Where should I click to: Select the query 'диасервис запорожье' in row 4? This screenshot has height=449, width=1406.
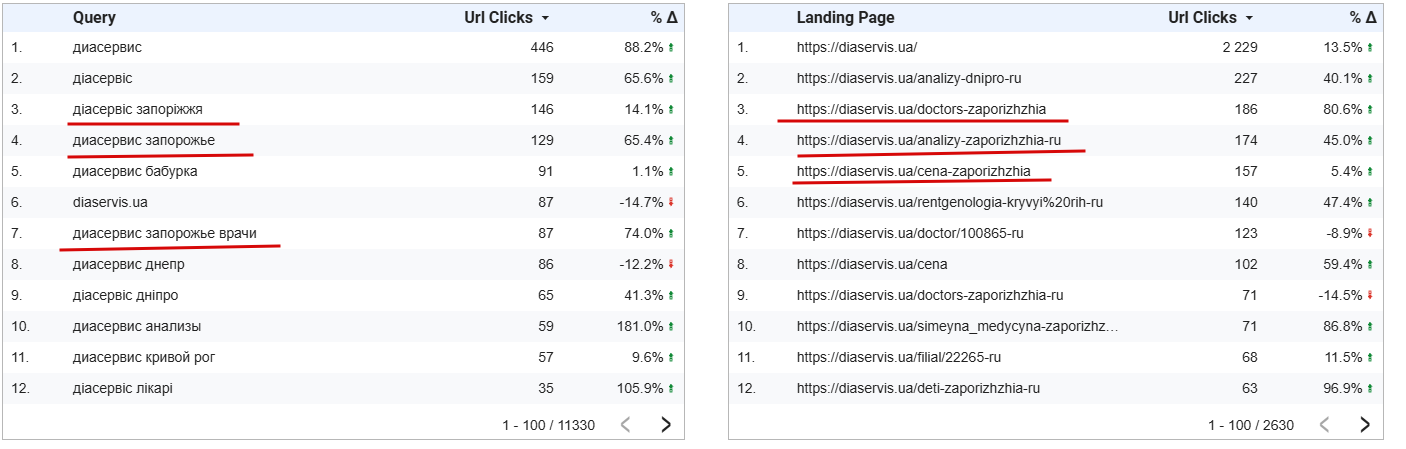pos(144,140)
